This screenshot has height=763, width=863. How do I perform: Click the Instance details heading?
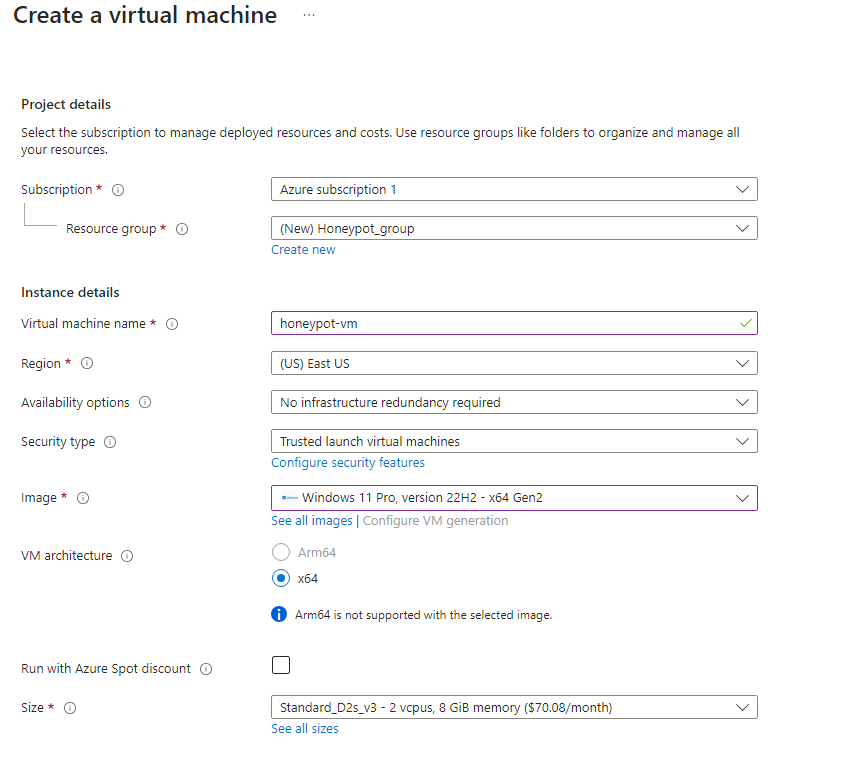click(x=70, y=292)
